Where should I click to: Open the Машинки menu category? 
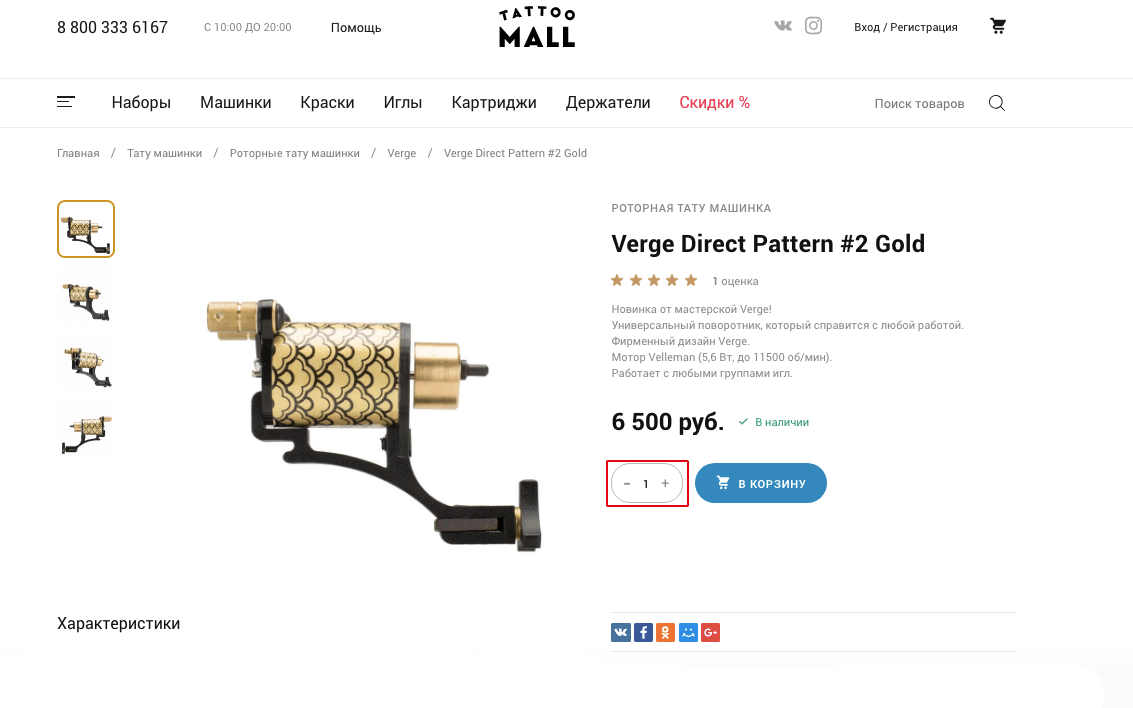(x=236, y=103)
